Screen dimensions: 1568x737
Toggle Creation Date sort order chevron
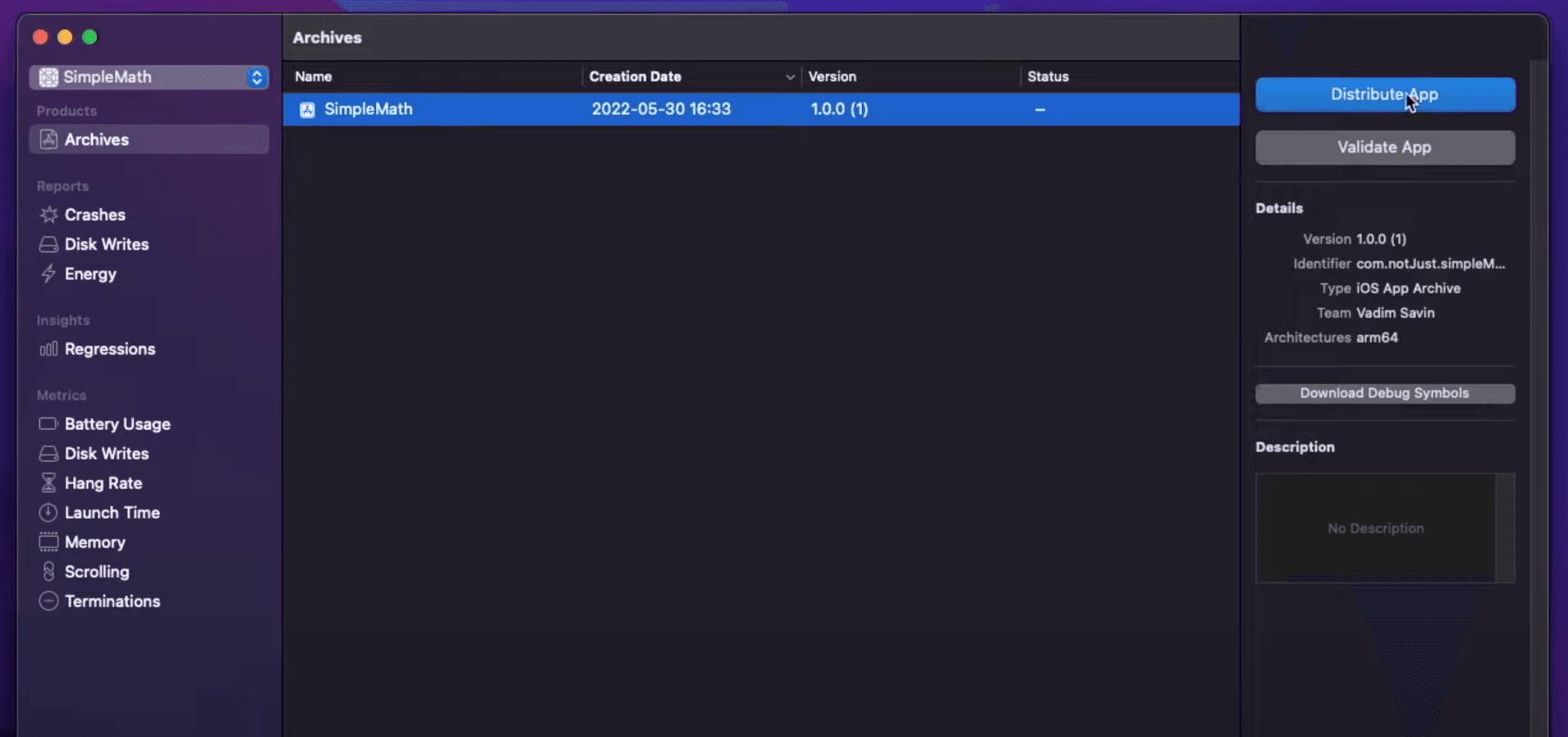tap(790, 77)
